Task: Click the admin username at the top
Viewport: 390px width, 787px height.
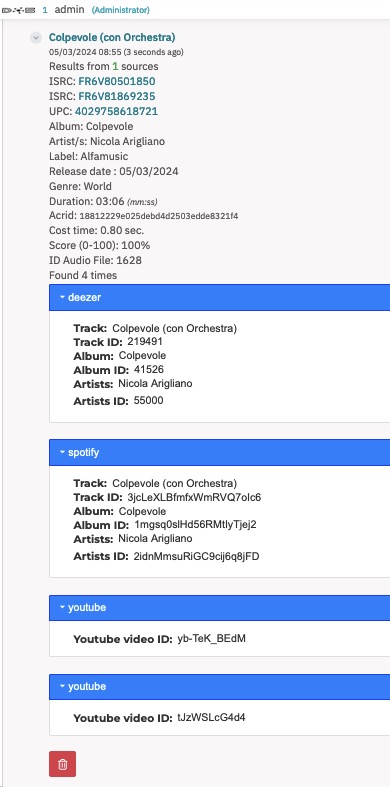Action: [69, 10]
